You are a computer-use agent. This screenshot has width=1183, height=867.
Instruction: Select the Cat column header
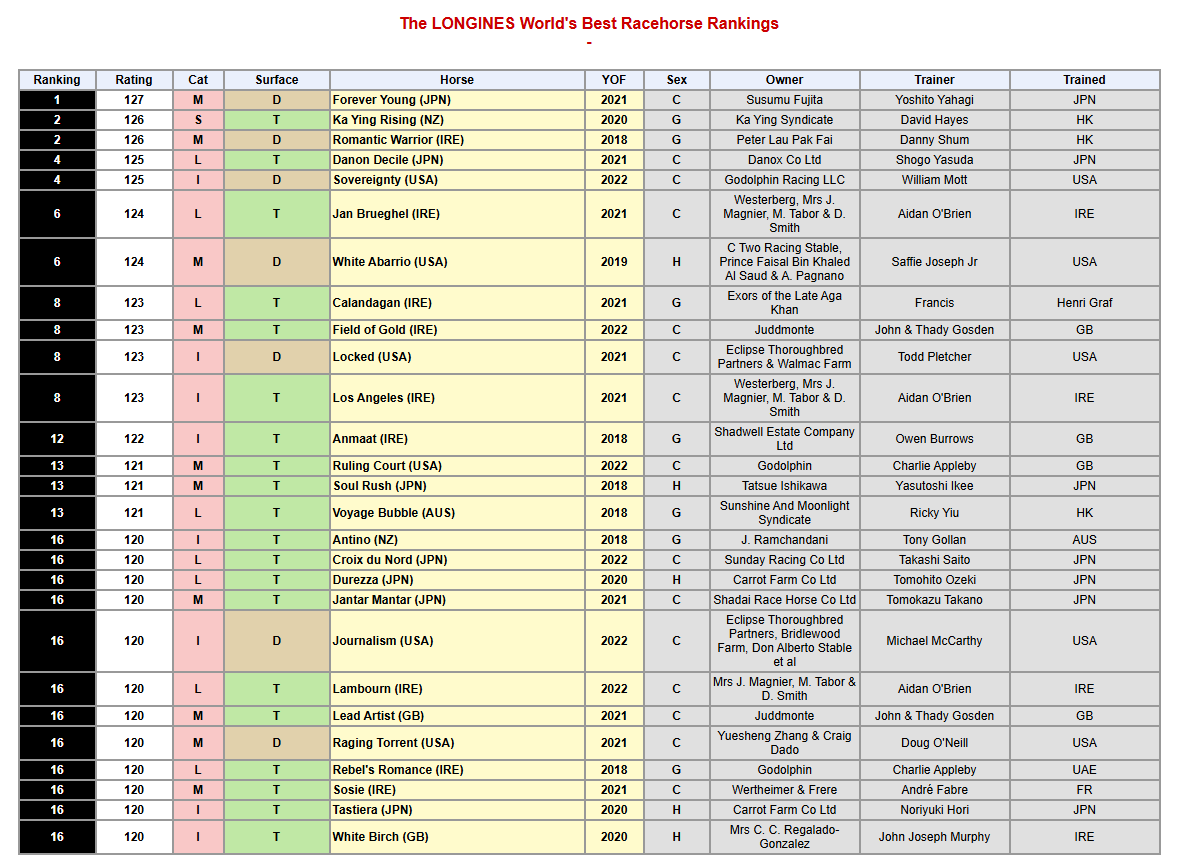198,80
